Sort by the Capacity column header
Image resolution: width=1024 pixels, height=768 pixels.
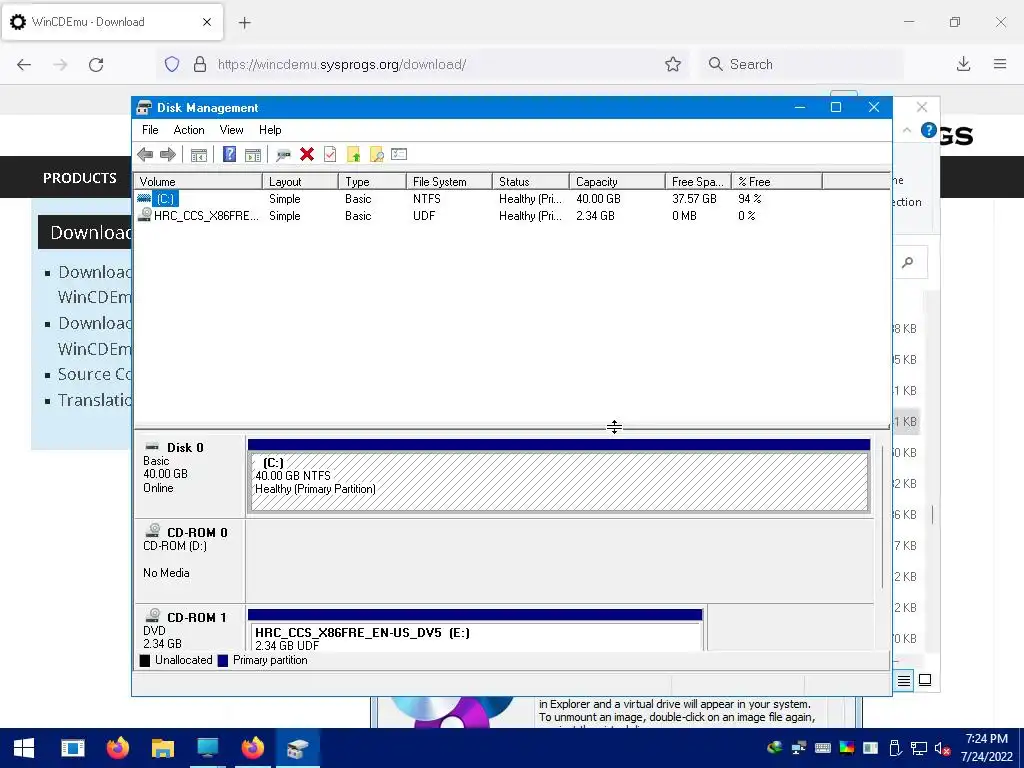[617, 182]
